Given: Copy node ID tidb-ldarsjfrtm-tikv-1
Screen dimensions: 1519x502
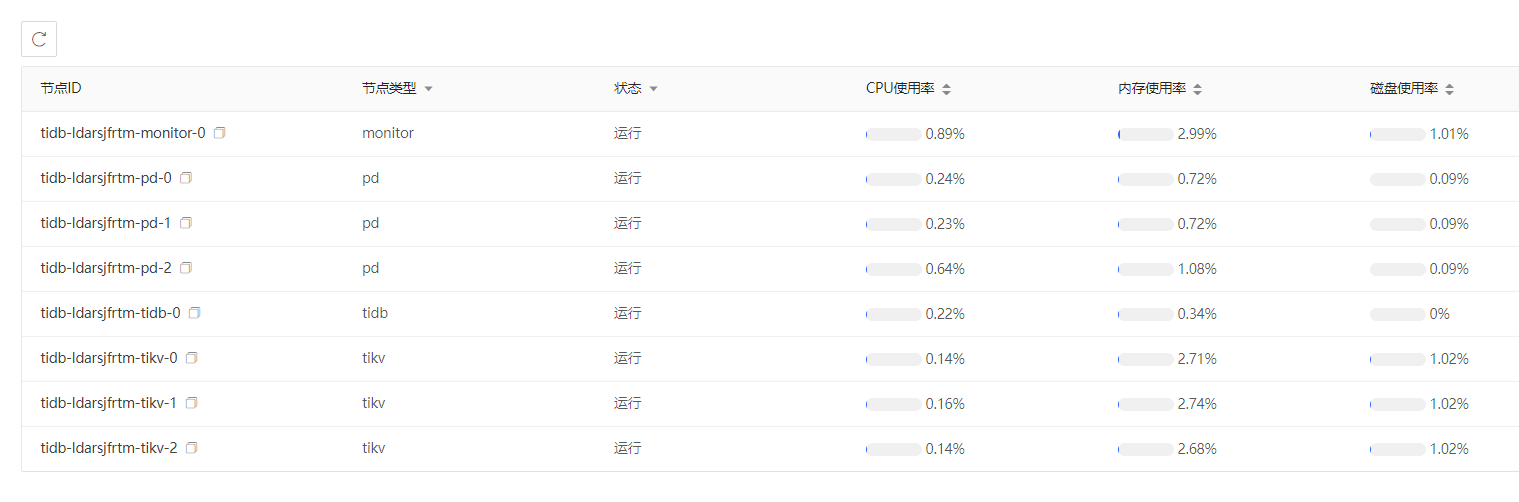Looking at the screenshot, I should point(192,403).
